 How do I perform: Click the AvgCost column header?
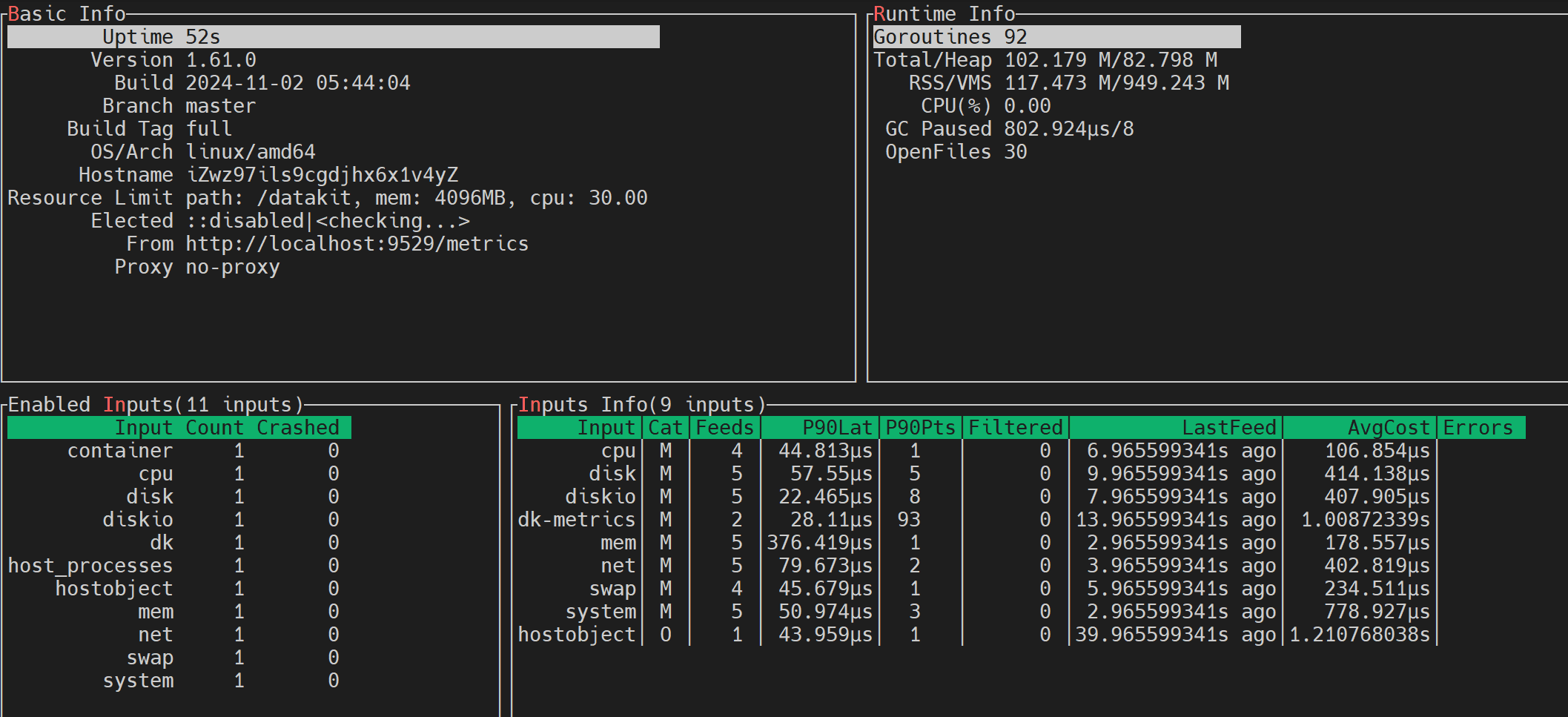pyautogui.click(x=1388, y=428)
